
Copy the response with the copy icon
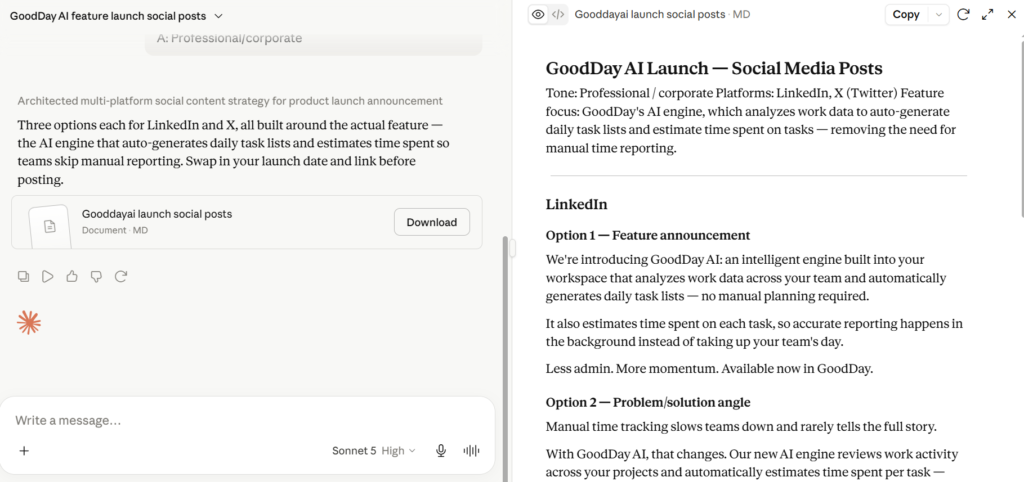pyautogui.click(x=24, y=276)
